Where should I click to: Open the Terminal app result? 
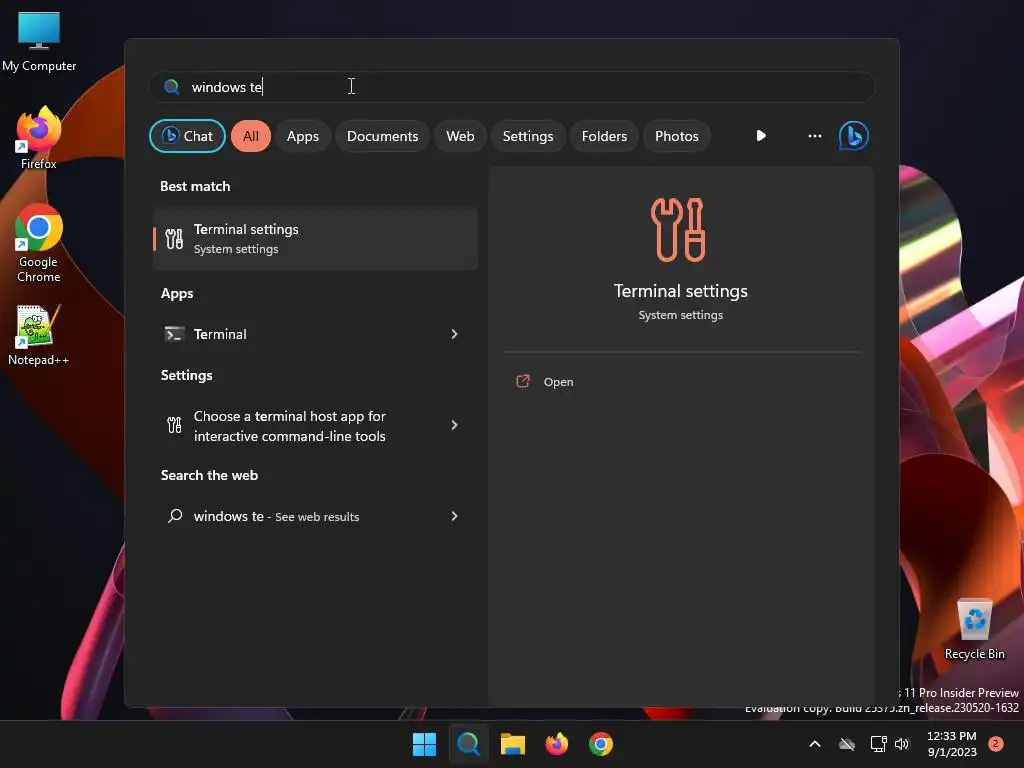coord(315,334)
